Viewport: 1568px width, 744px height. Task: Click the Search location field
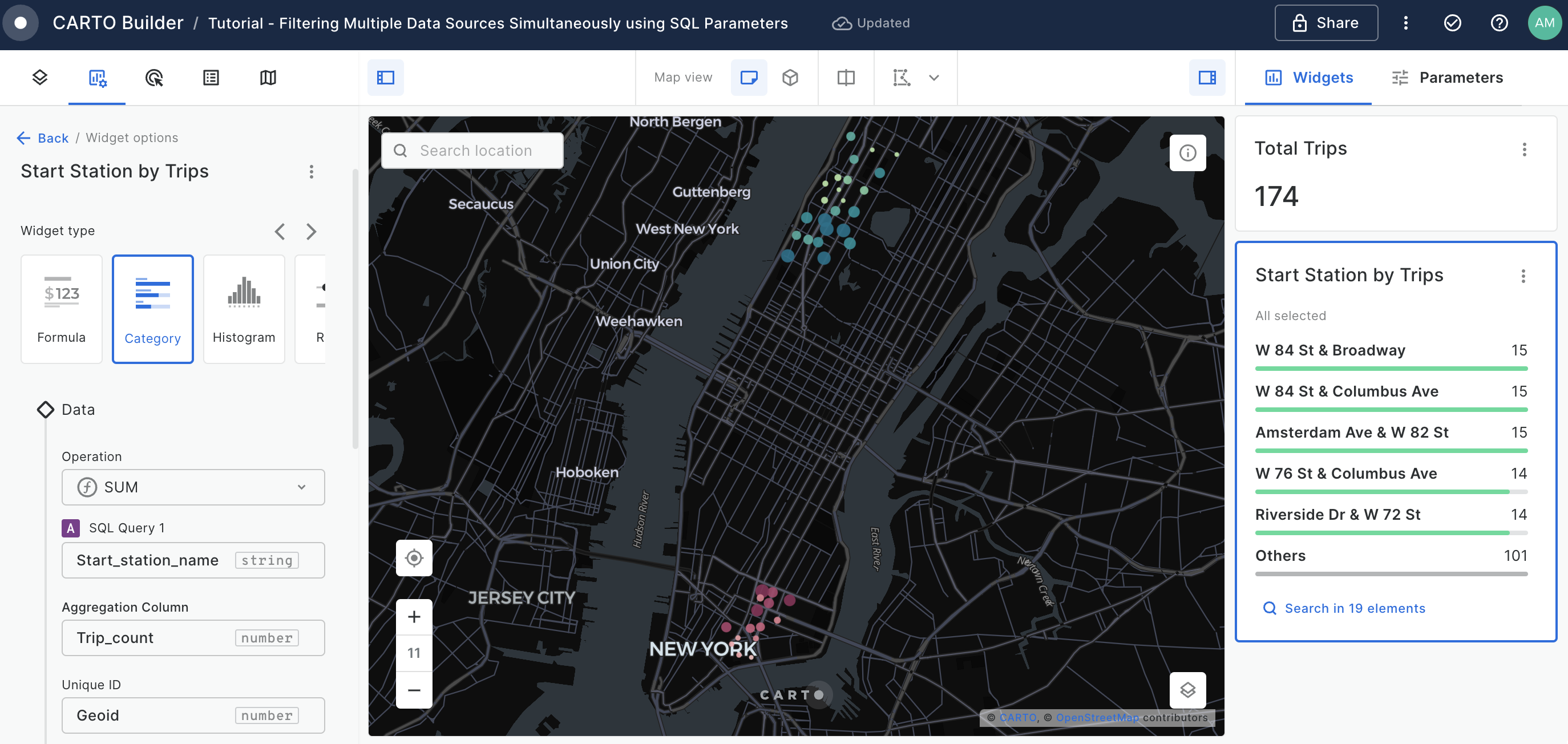pyautogui.click(x=472, y=151)
